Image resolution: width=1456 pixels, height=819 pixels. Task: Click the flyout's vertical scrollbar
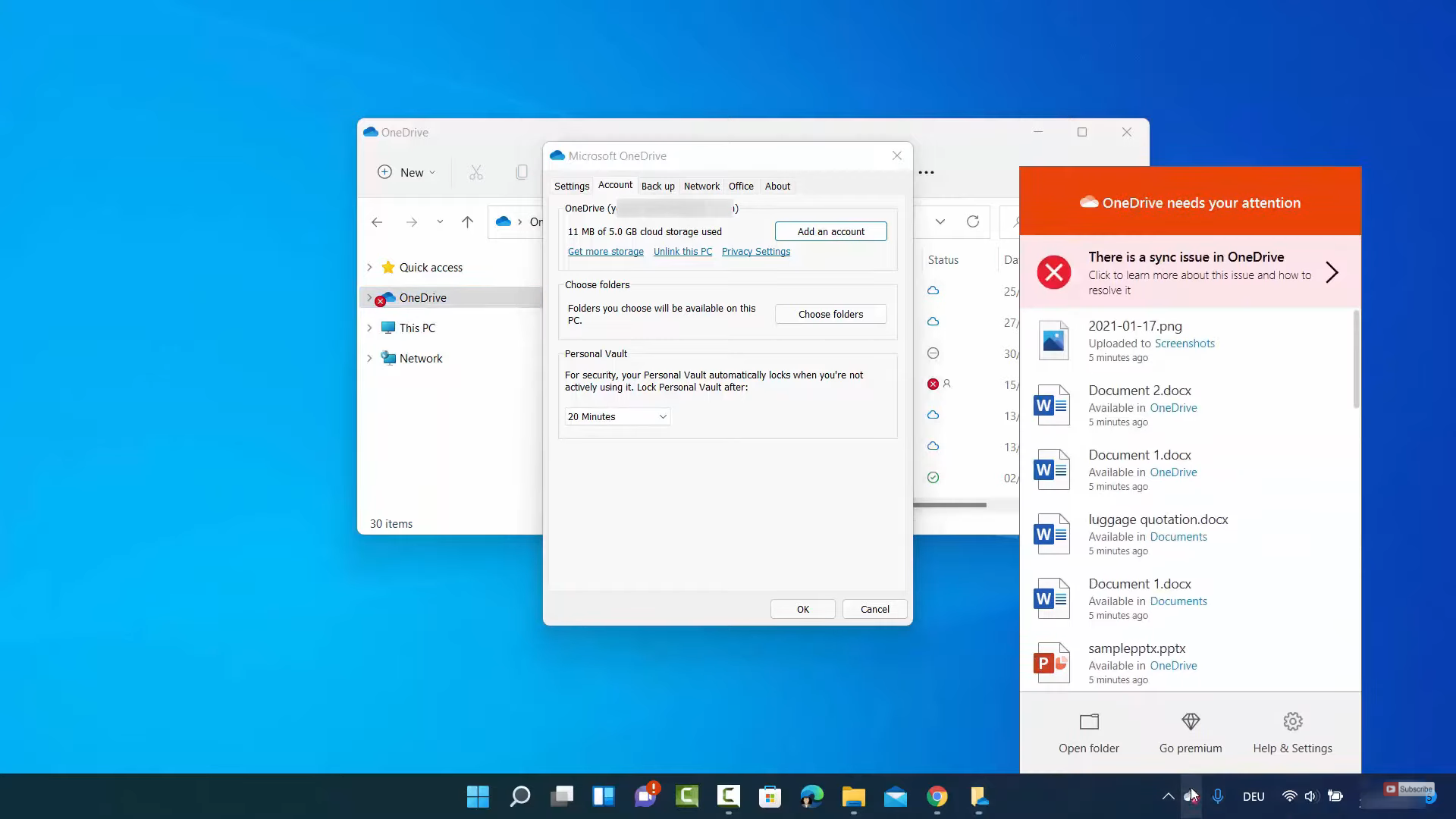pyautogui.click(x=1356, y=360)
